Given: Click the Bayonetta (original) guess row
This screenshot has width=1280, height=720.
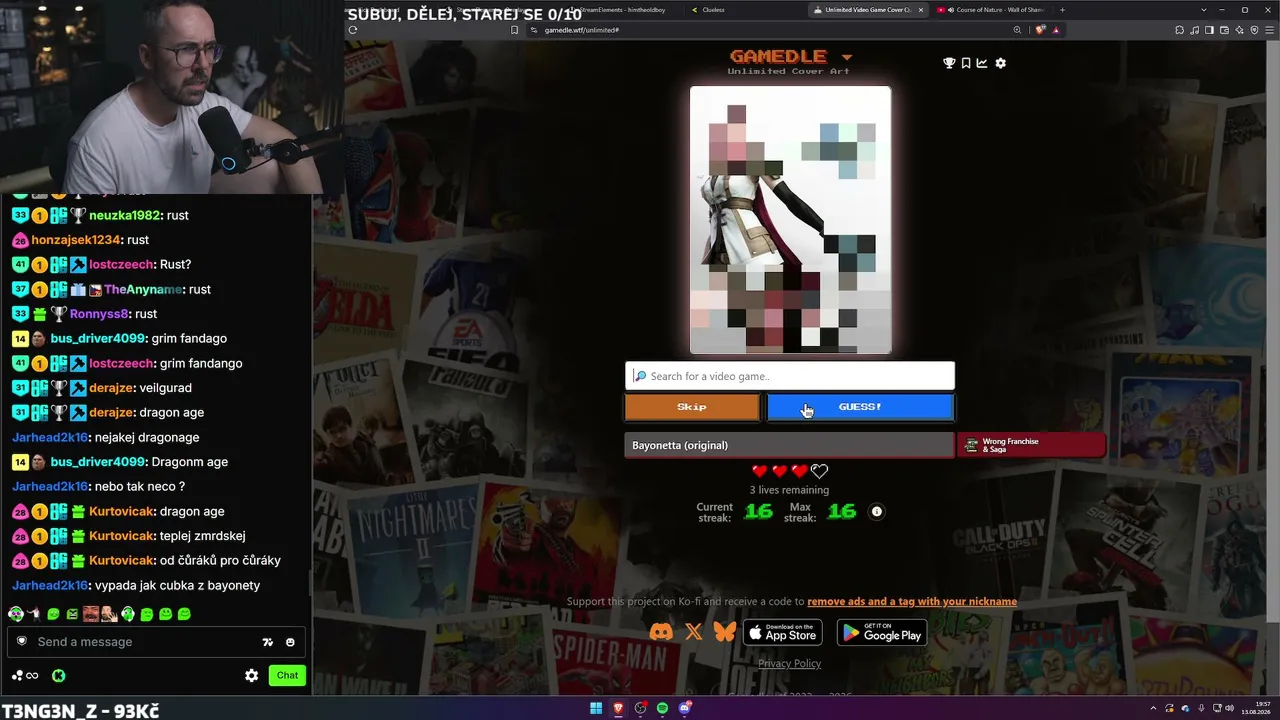Looking at the screenshot, I should 790,445.
